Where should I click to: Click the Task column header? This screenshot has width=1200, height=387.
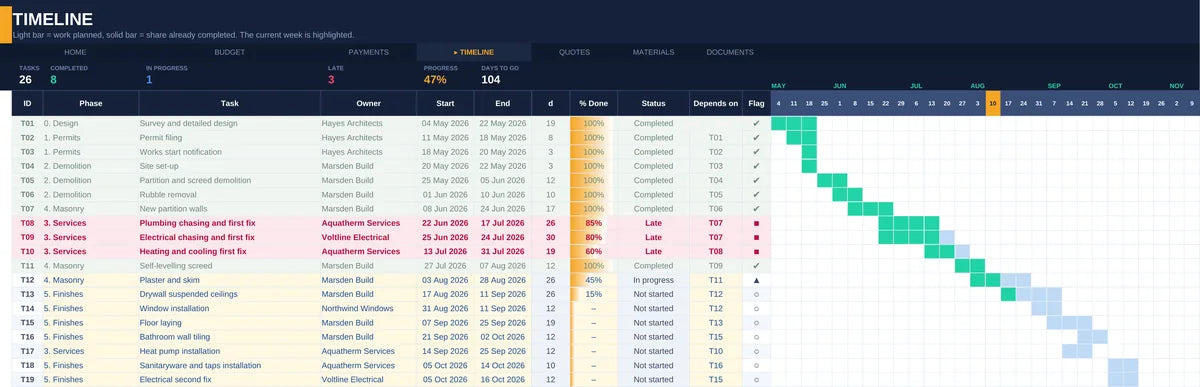(x=229, y=103)
